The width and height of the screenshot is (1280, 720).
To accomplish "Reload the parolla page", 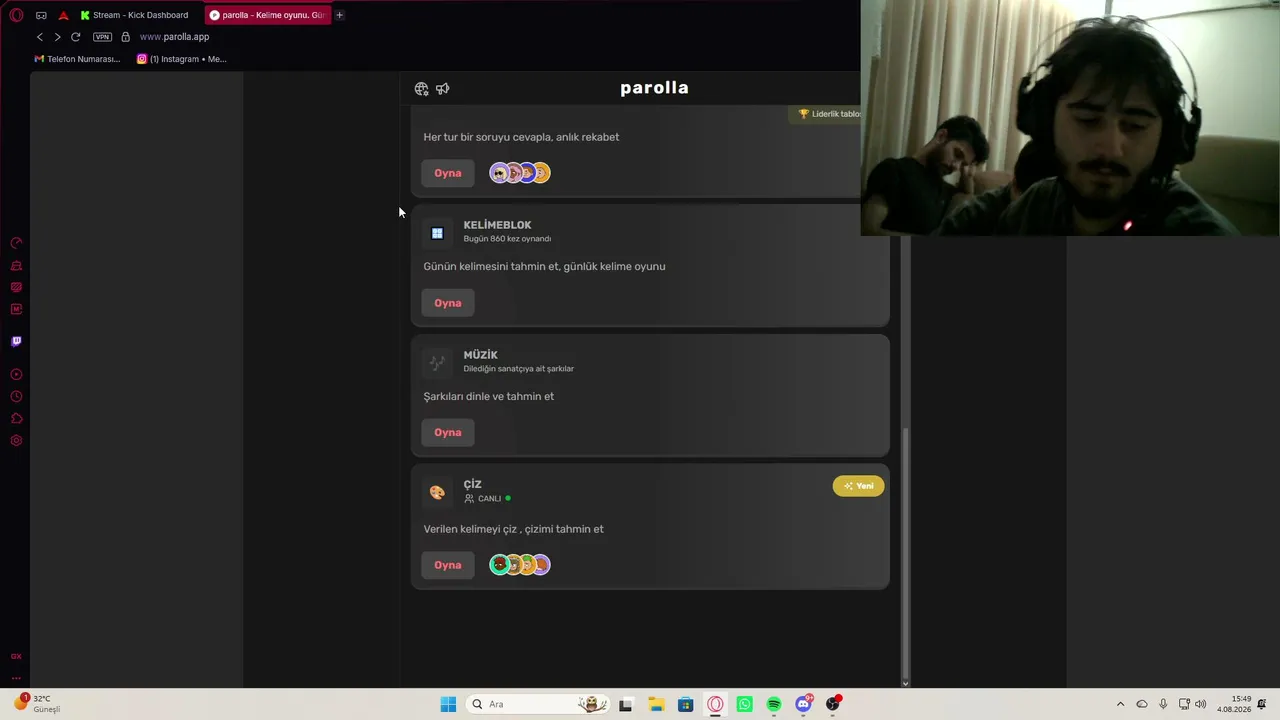I will coord(75,37).
